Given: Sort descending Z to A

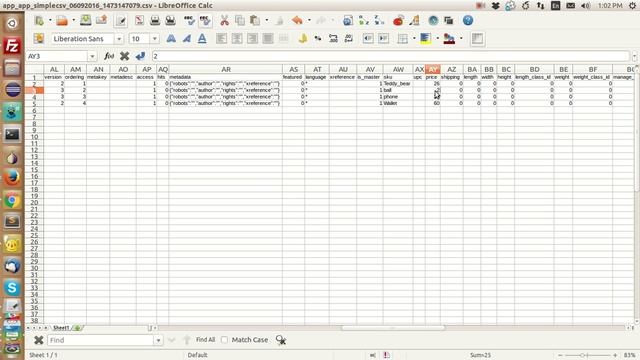Looking at the screenshot, I should [379, 20].
